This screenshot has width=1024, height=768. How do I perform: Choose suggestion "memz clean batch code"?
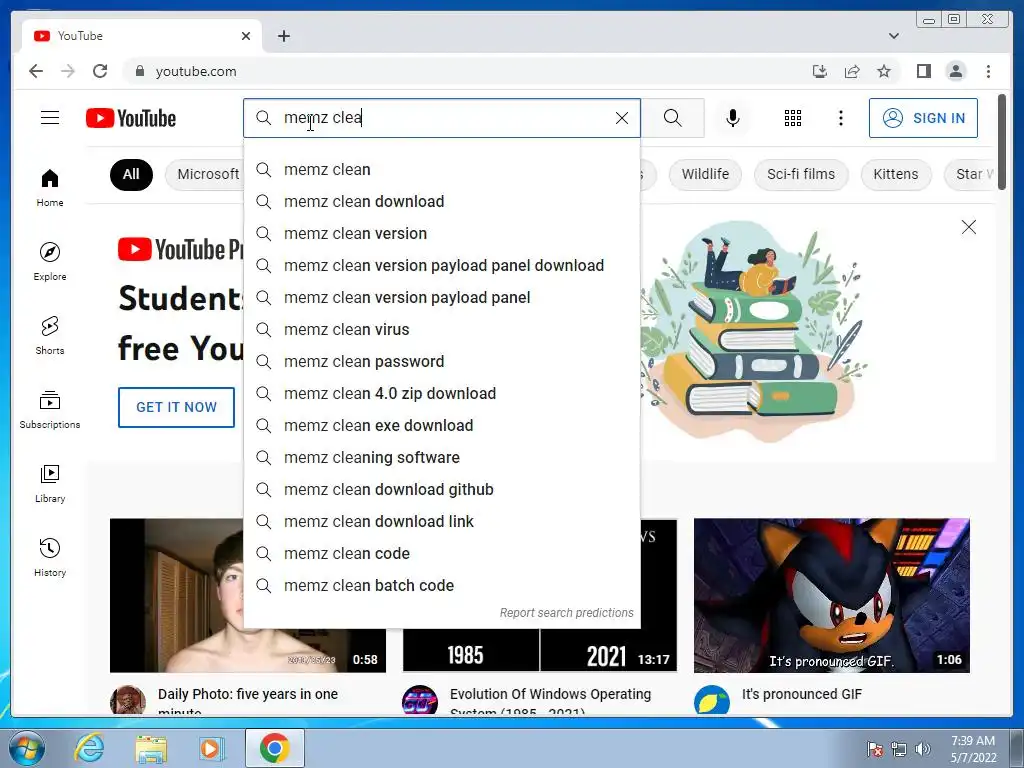tap(441, 586)
